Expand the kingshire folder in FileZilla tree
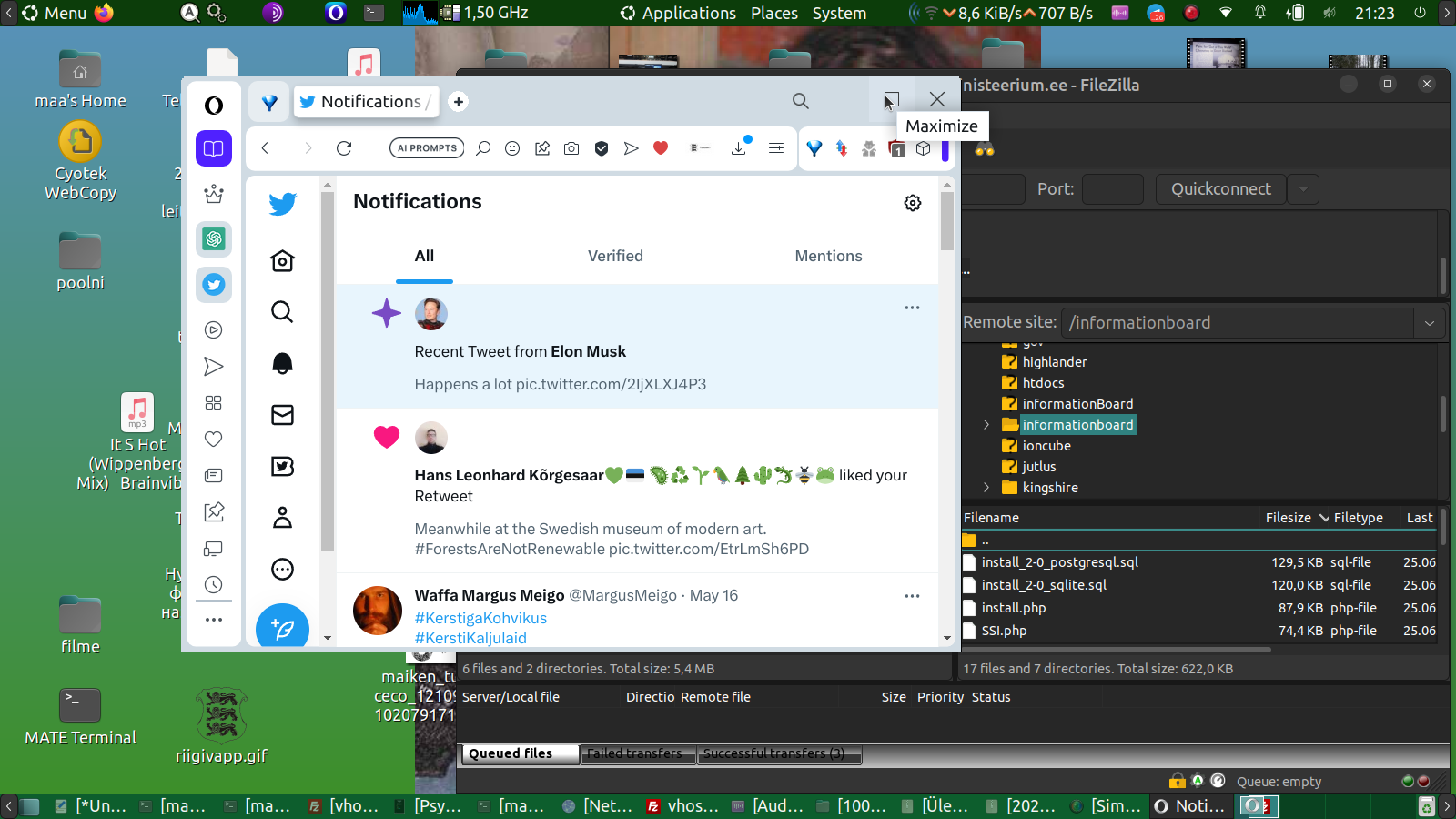This screenshot has height=819, width=1456. coord(986,488)
